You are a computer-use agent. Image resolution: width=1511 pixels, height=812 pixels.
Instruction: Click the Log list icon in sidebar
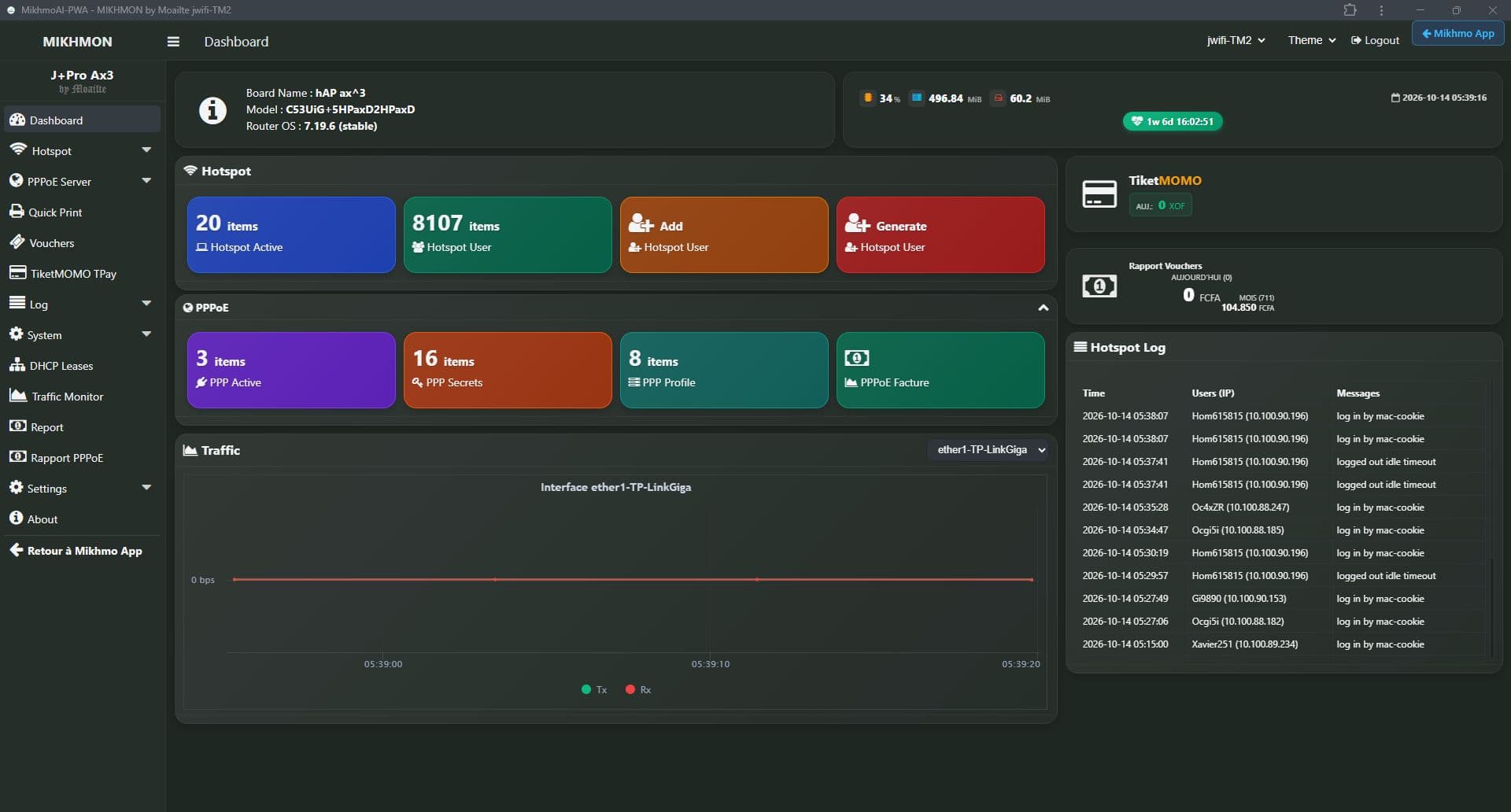click(x=17, y=303)
